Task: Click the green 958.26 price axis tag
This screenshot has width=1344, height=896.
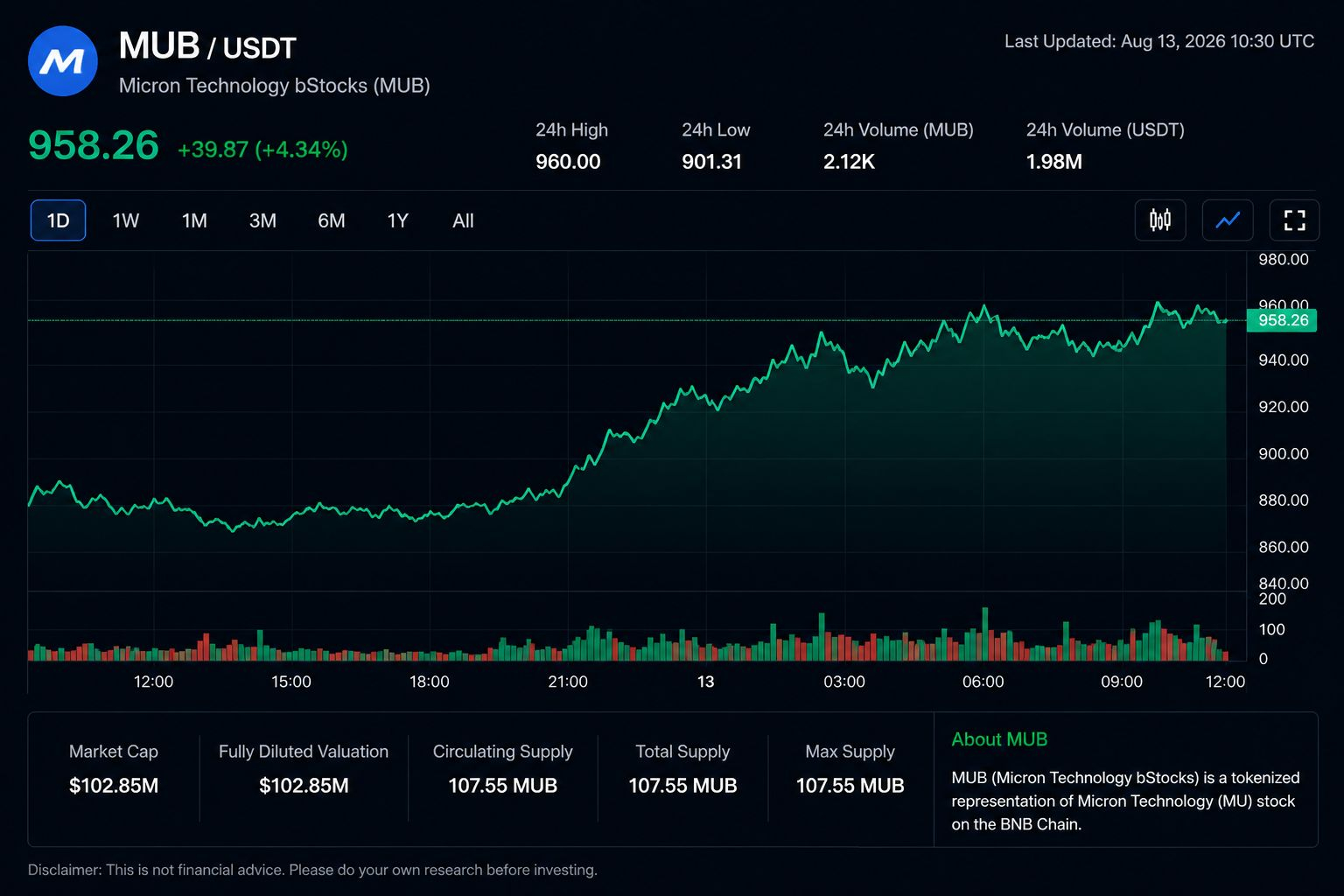Action: pos(1282,320)
